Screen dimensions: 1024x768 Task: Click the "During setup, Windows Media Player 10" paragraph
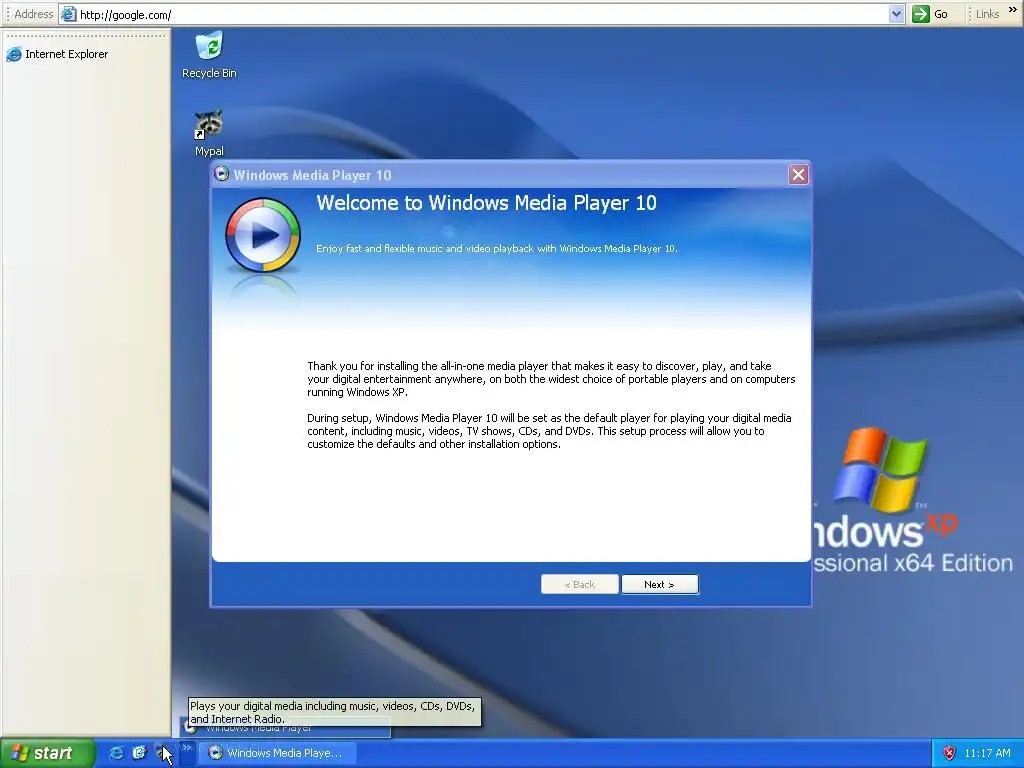(x=549, y=431)
